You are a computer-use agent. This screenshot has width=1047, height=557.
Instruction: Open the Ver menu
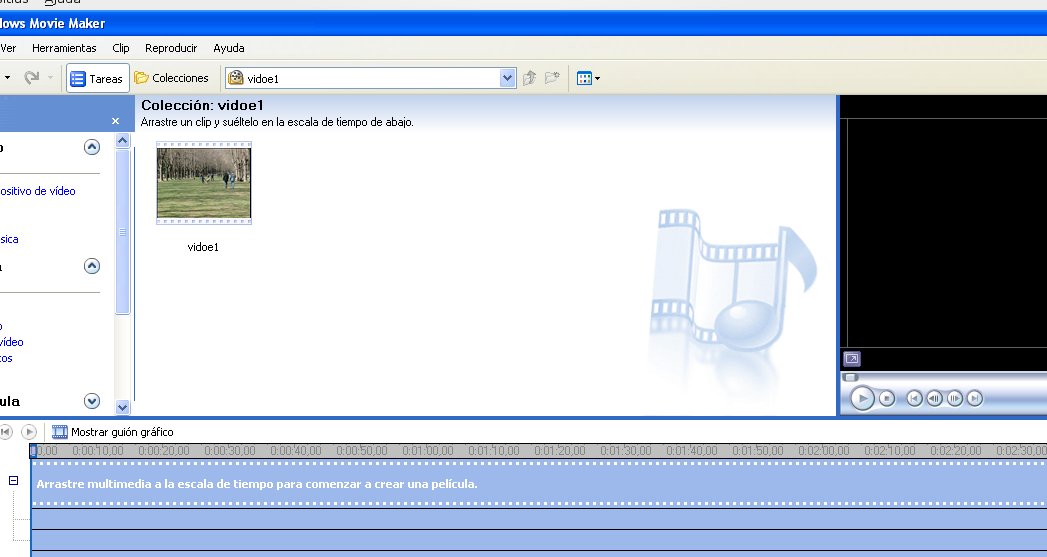click(x=8, y=48)
